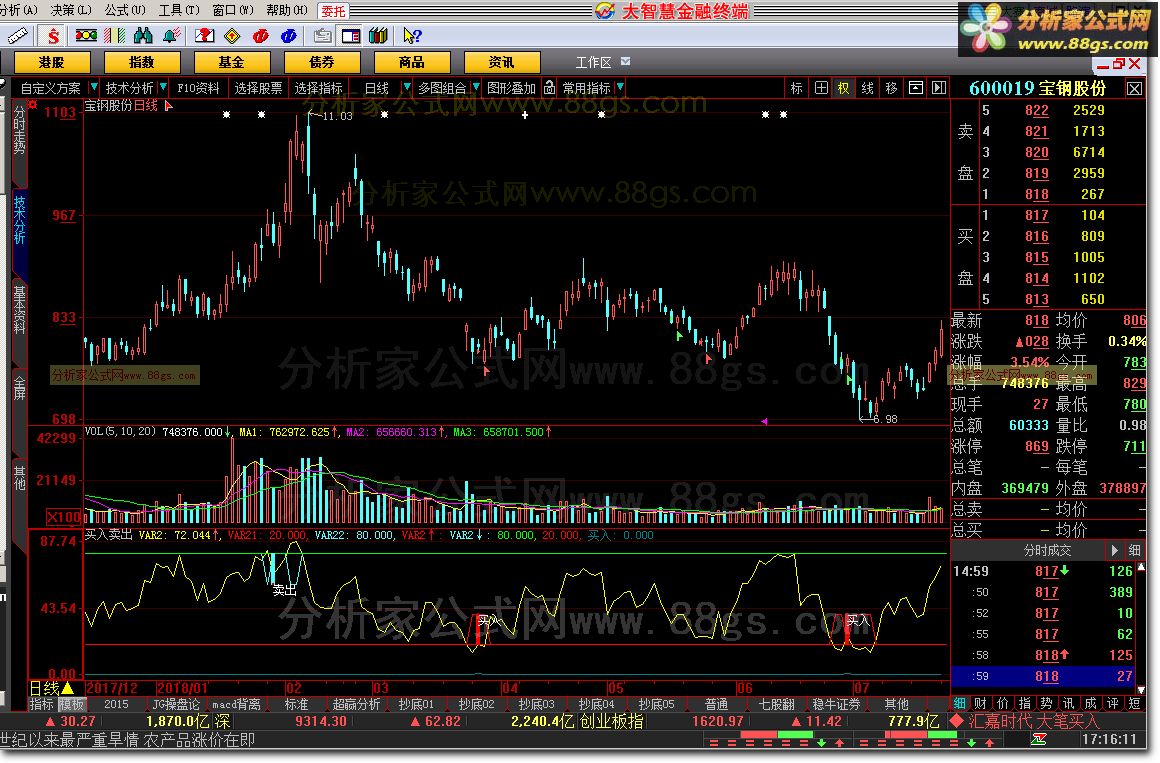Click the 细 detail button beside 分时成交
The height and width of the screenshot is (763, 1160).
point(1135,550)
